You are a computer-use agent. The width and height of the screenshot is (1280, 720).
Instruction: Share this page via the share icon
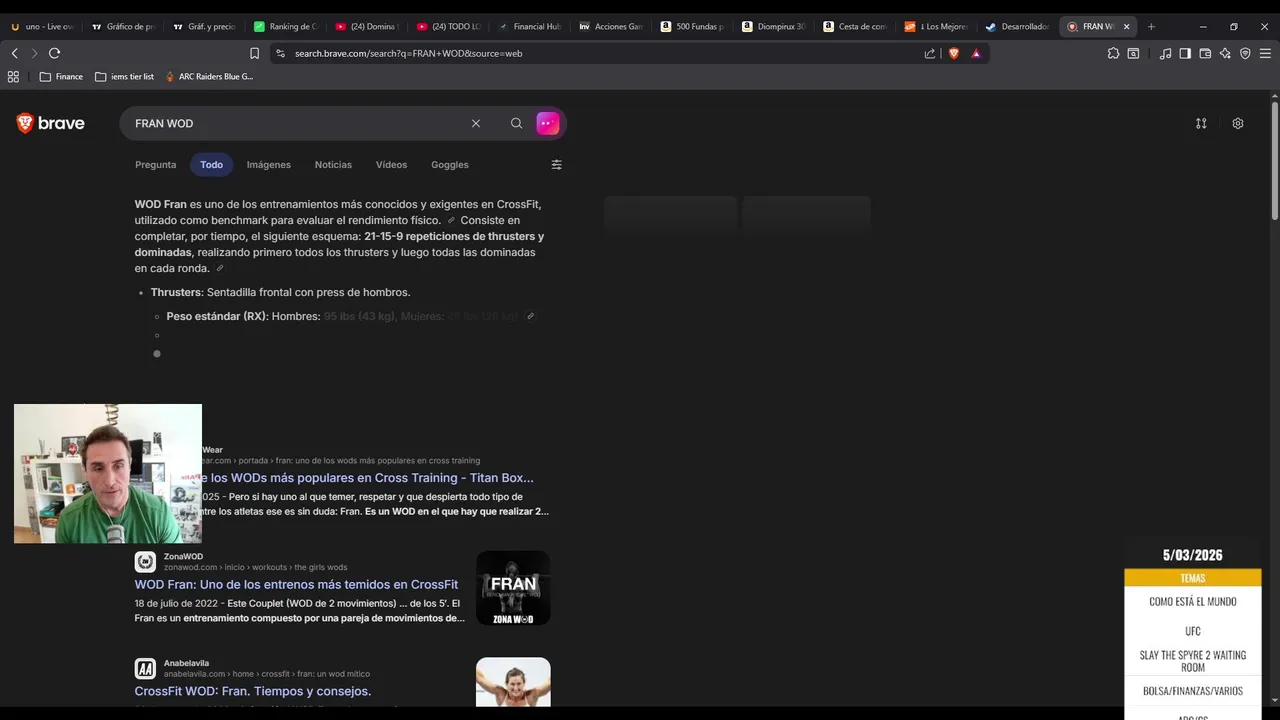[x=930, y=53]
